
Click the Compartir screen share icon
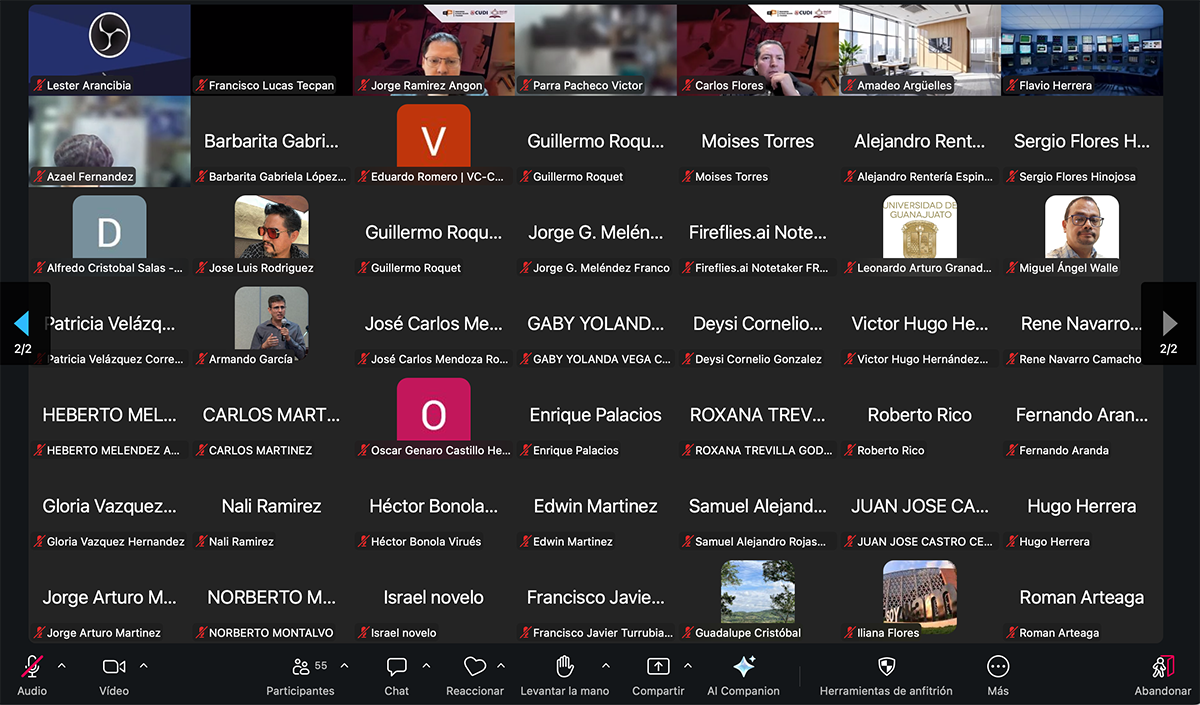click(x=658, y=667)
